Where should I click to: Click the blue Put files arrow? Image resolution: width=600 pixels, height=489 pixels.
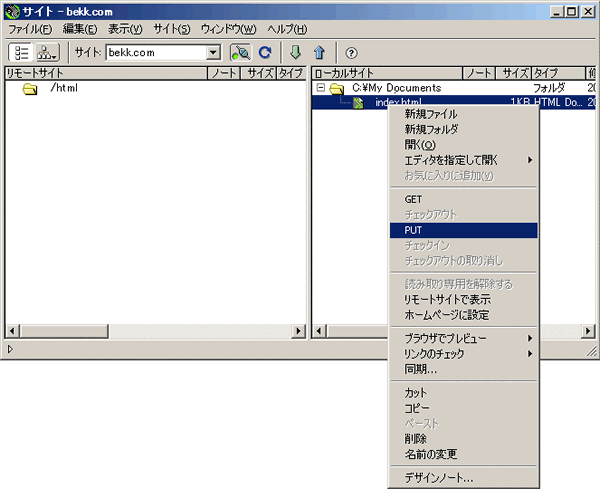320,52
